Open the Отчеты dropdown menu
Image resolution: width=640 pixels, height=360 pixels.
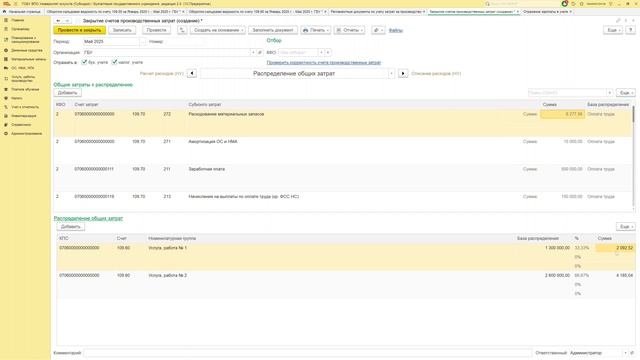point(349,30)
